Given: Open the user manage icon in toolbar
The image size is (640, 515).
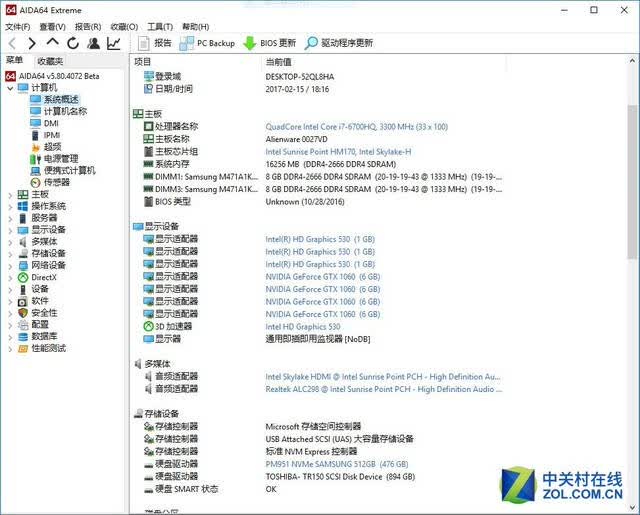Looking at the screenshot, I should (x=93, y=43).
